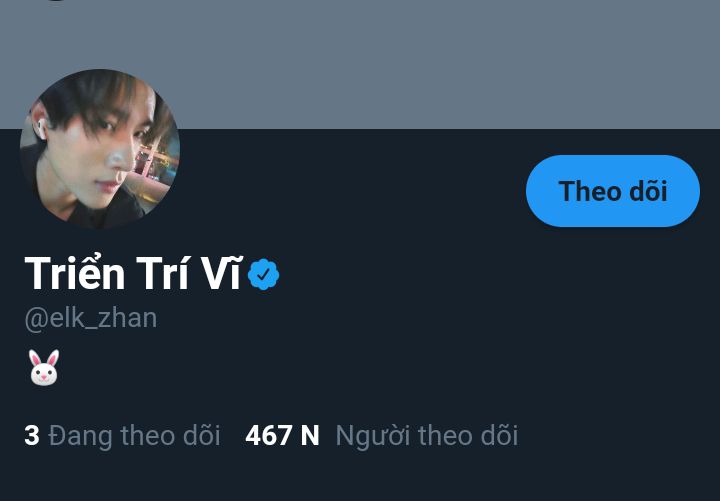Click the gray header banner image

(400, 60)
